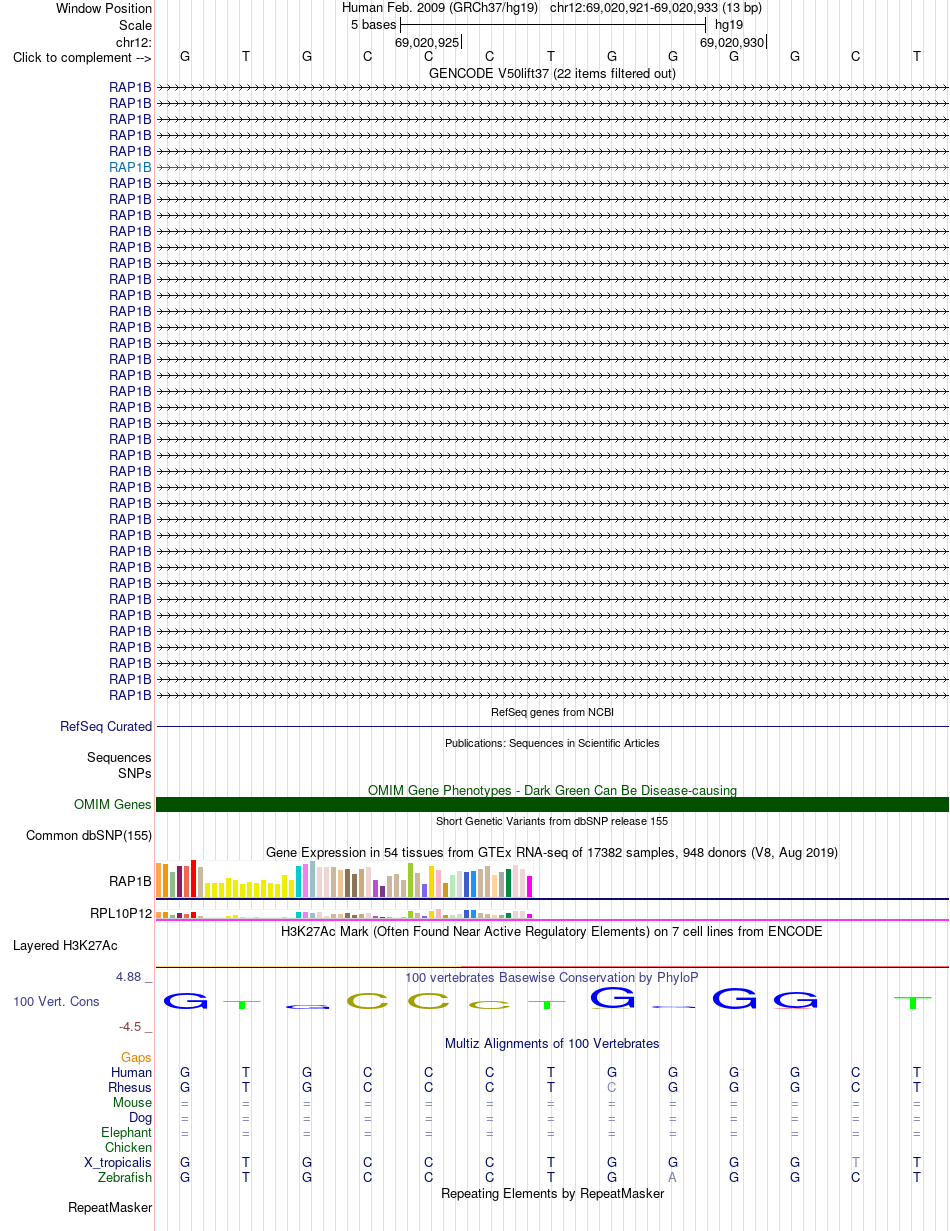Viewport: 950px width, 1231px height.
Task: Open the GTEx 'Gene Expression in 54 tissues' title
Action: tap(552, 852)
